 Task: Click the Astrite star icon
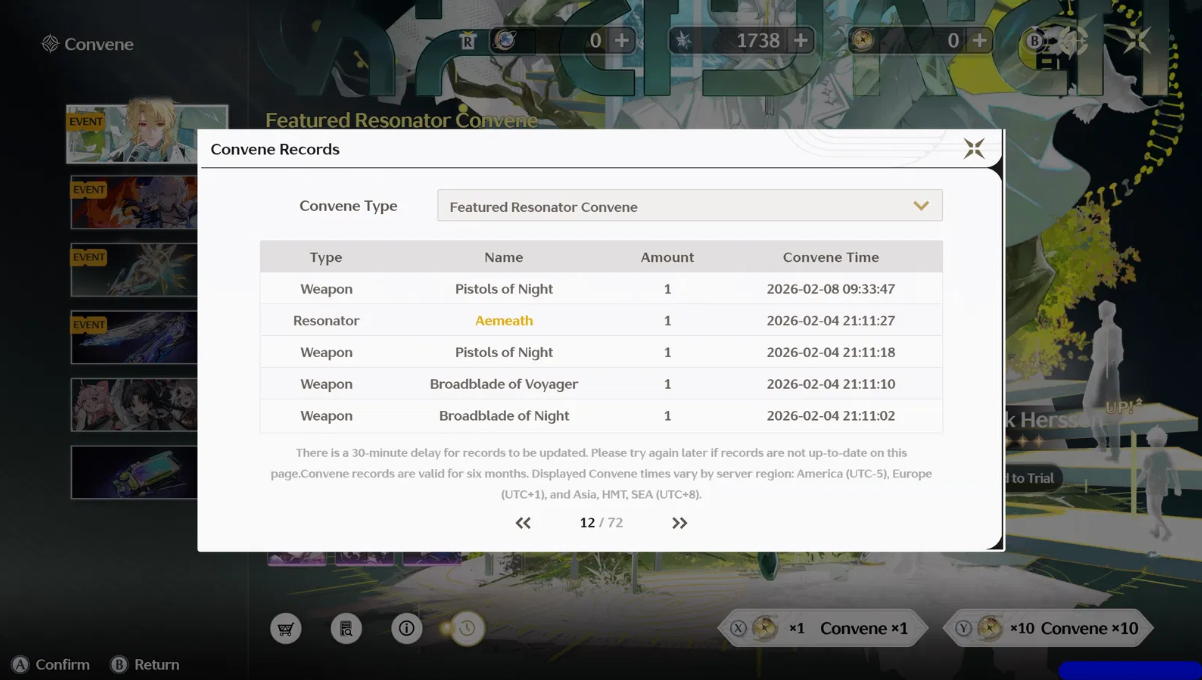click(683, 40)
